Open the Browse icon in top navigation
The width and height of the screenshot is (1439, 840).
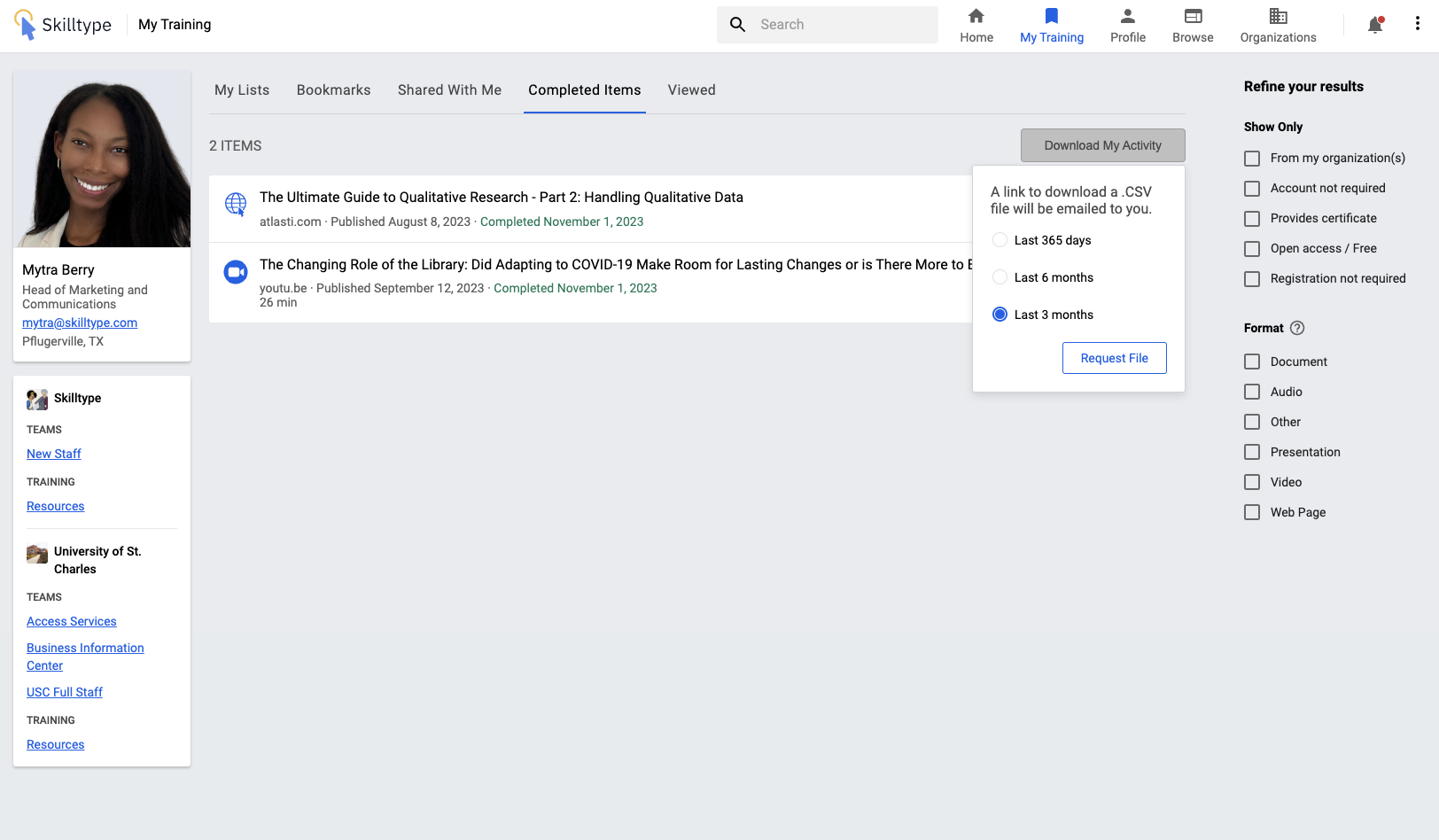click(1193, 16)
